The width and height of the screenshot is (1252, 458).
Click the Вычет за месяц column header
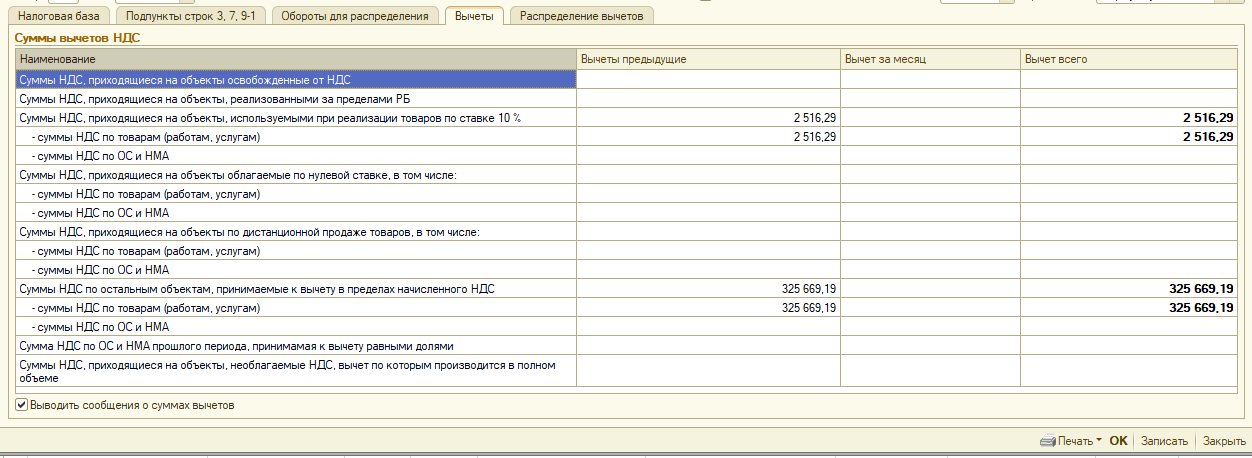pyautogui.click(x=929, y=60)
